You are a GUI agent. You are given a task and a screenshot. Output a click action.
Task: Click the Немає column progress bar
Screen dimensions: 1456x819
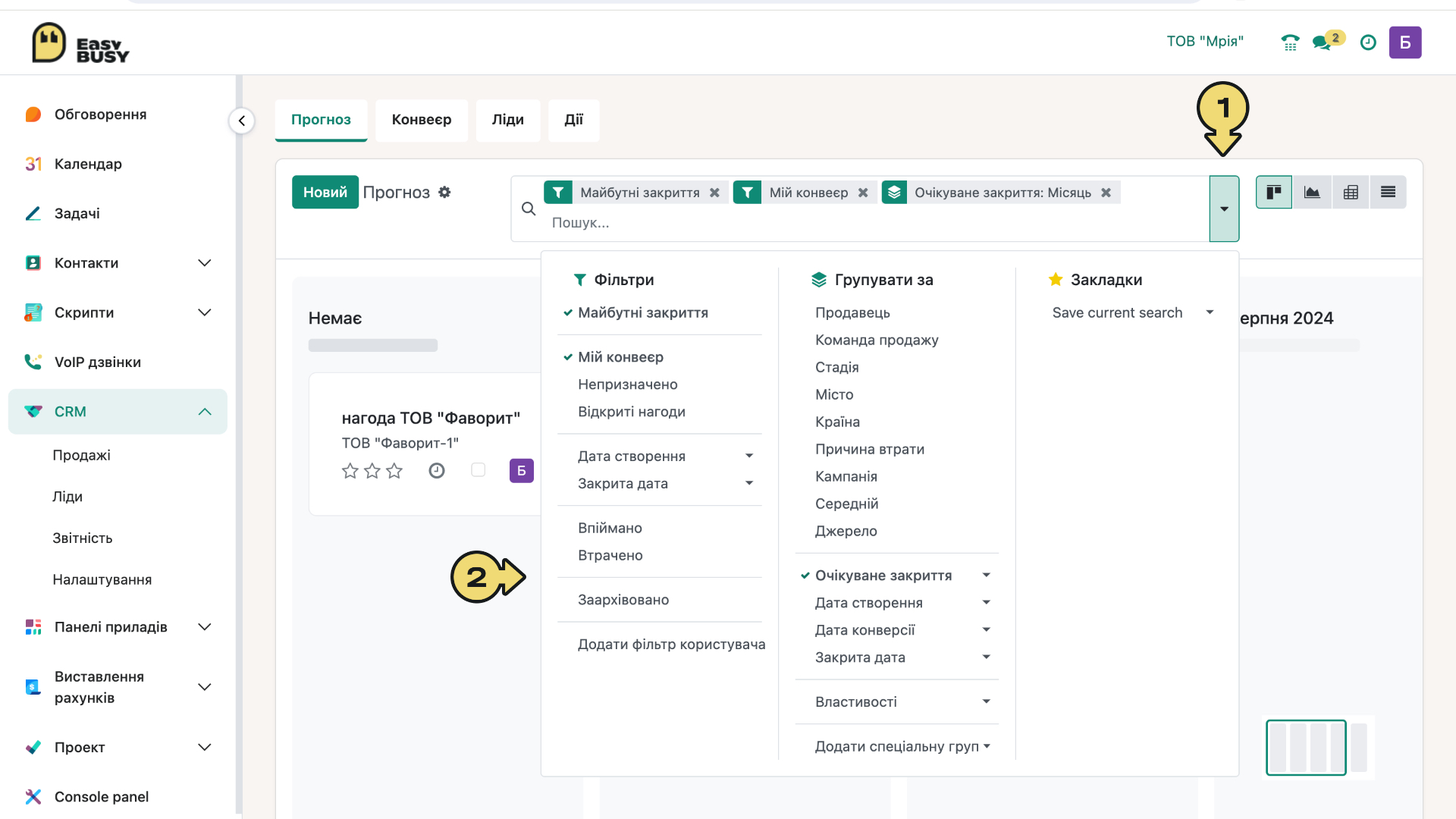coord(373,345)
